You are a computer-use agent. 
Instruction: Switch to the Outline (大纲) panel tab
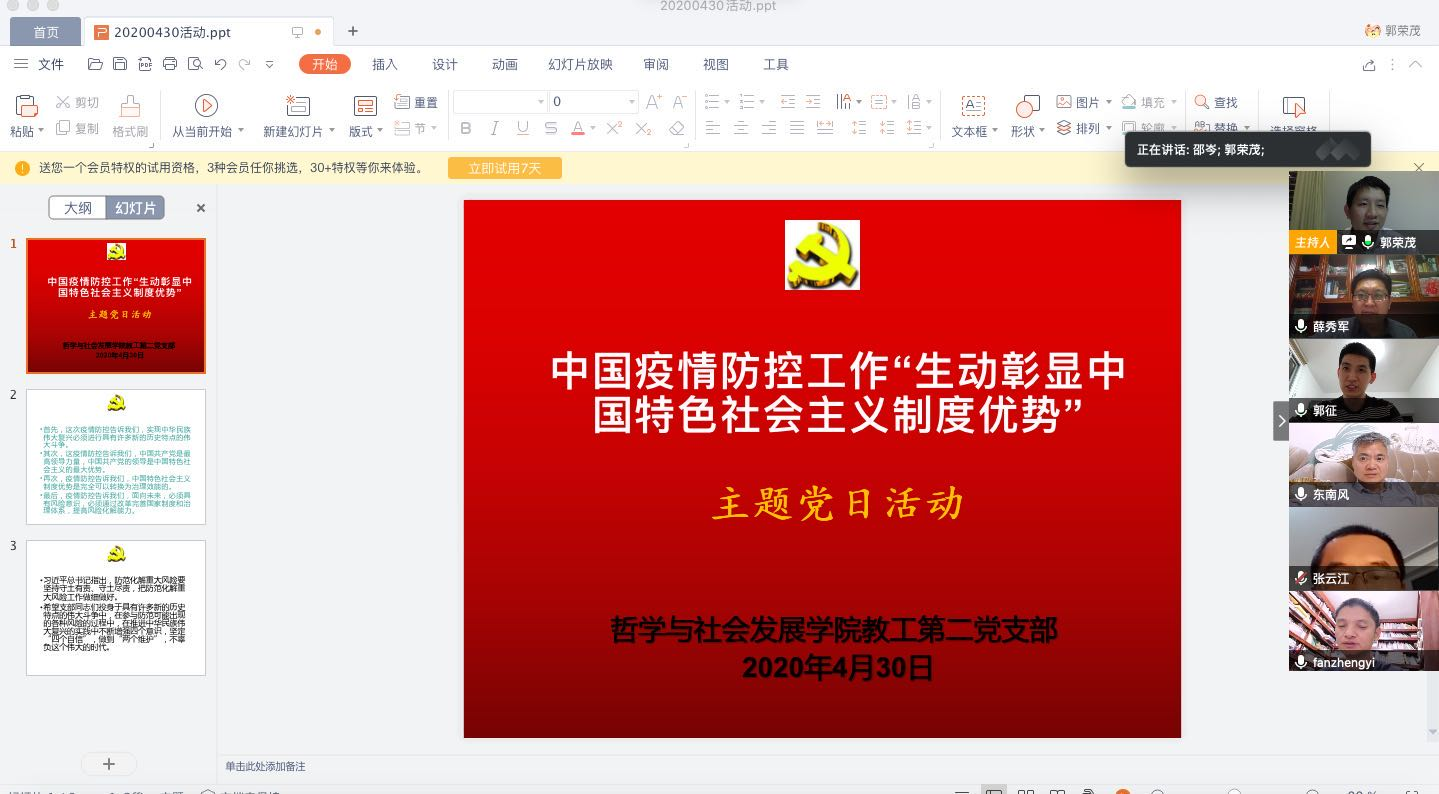(78, 208)
